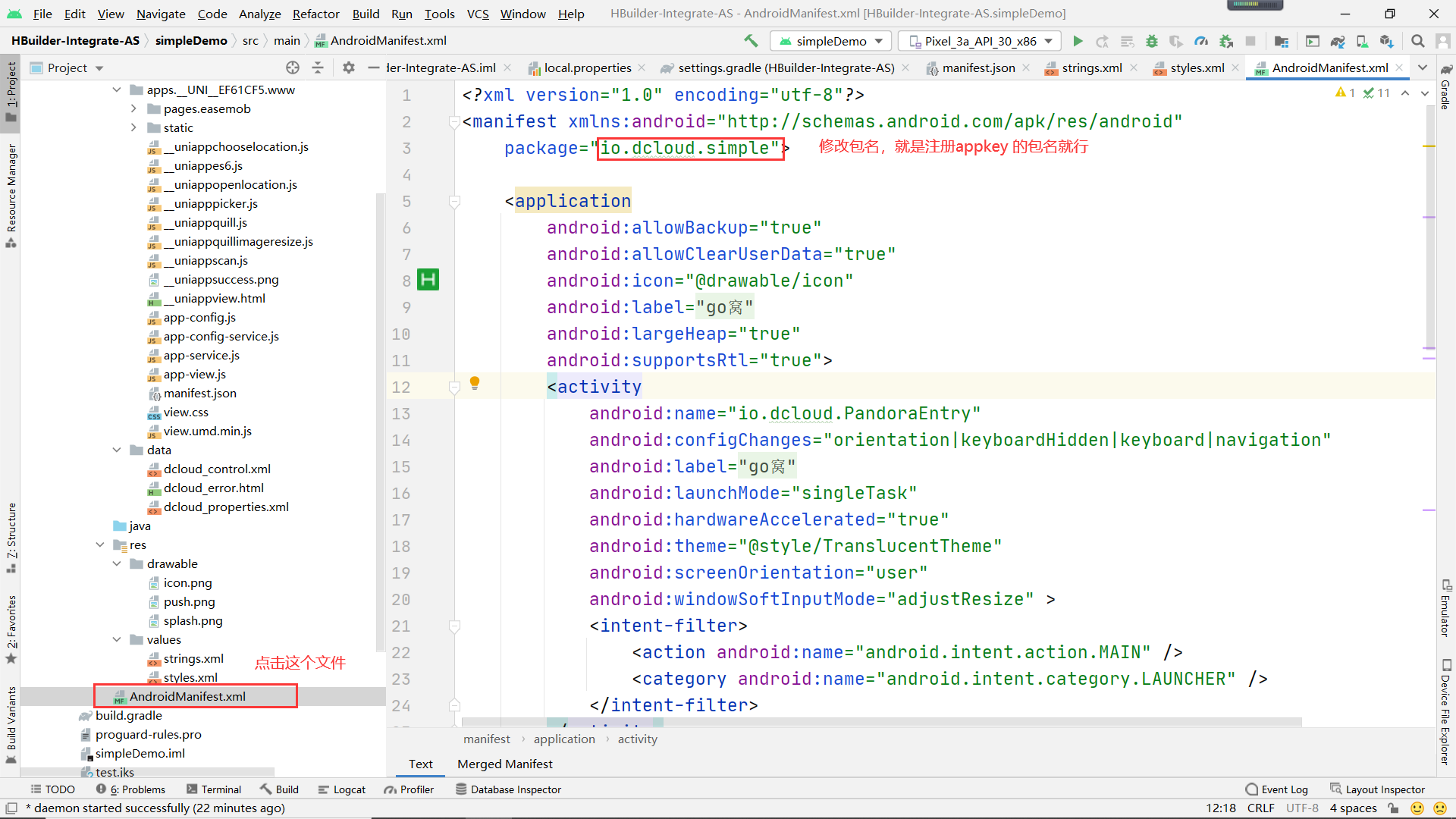
Task: Click the Search Everywhere magnifier icon
Action: click(1417, 41)
